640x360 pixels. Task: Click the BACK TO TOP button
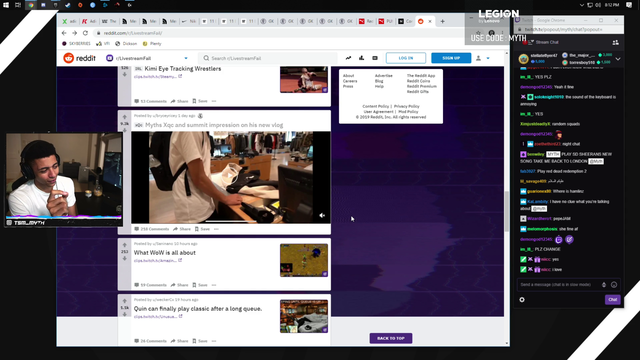(x=391, y=338)
